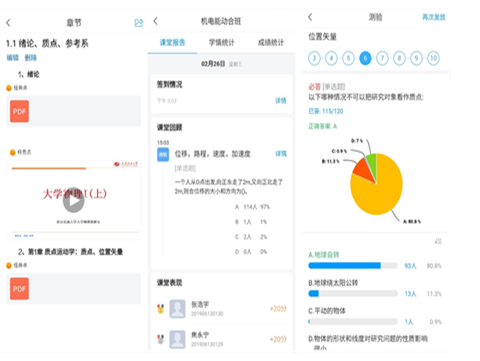Click the 02月26日 date header
The width and height of the screenshot is (480, 361).
click(213, 64)
